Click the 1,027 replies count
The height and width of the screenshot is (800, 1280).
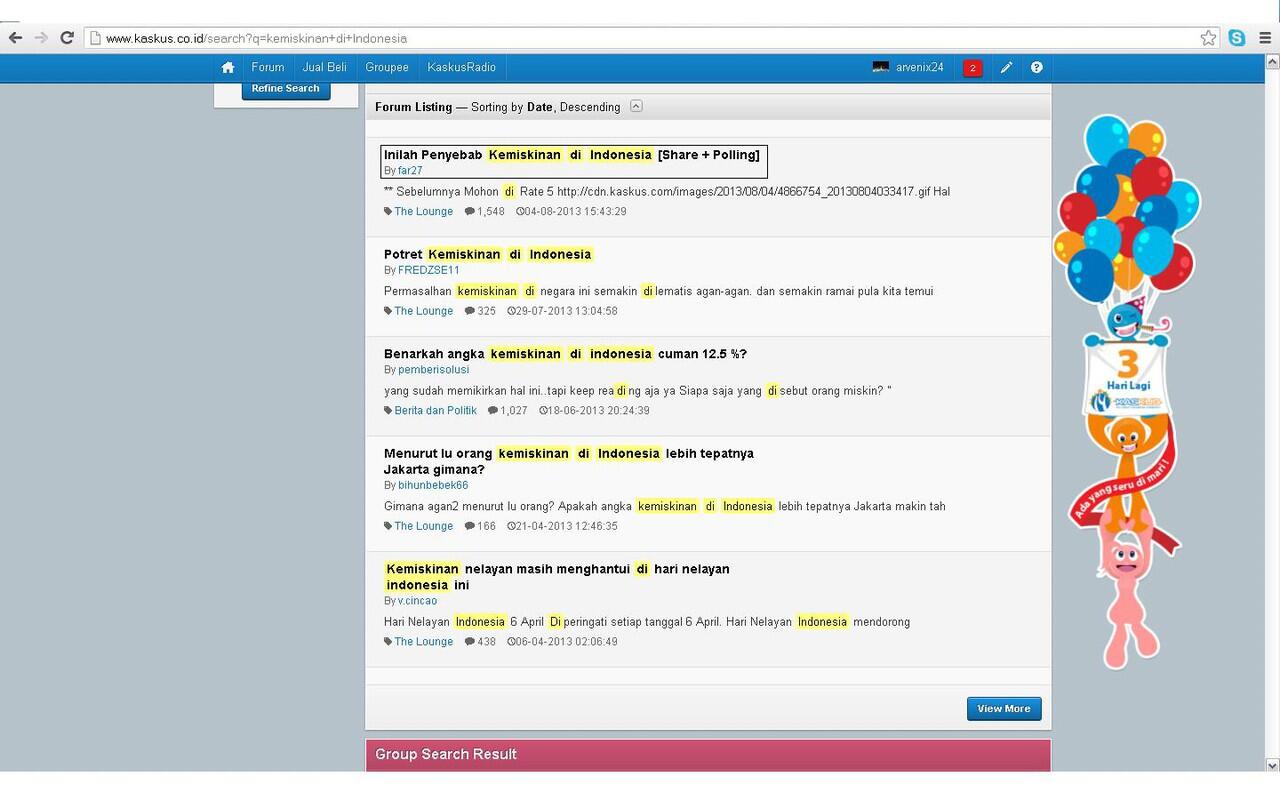[508, 411]
